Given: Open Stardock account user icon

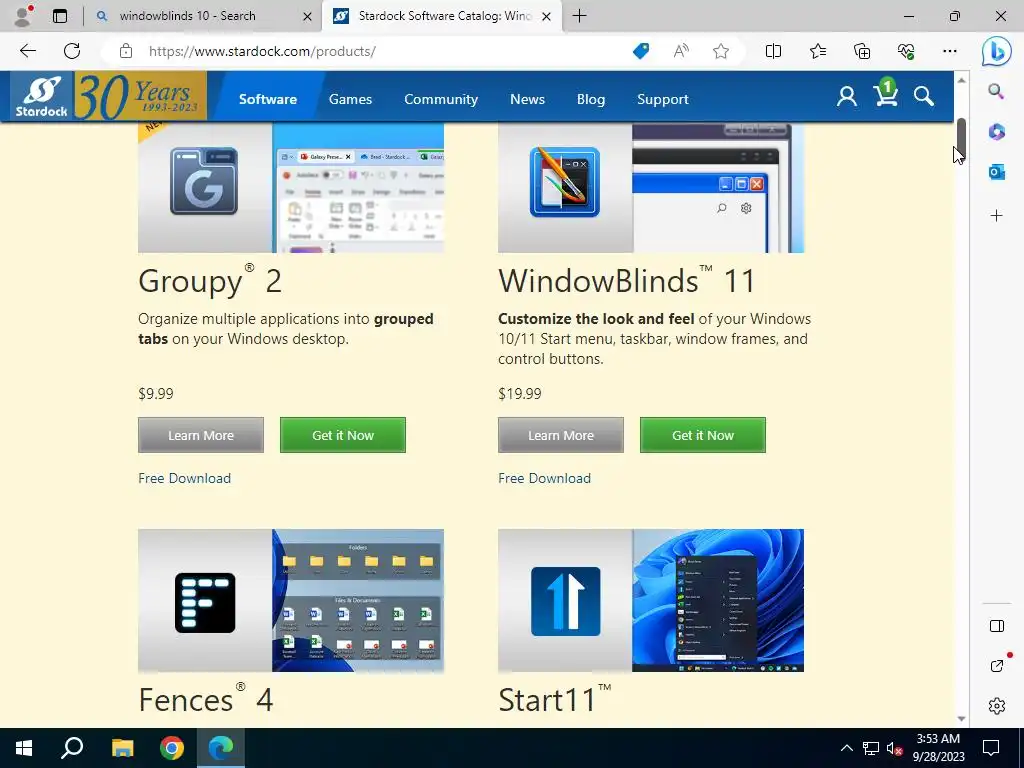Looking at the screenshot, I should pos(847,97).
